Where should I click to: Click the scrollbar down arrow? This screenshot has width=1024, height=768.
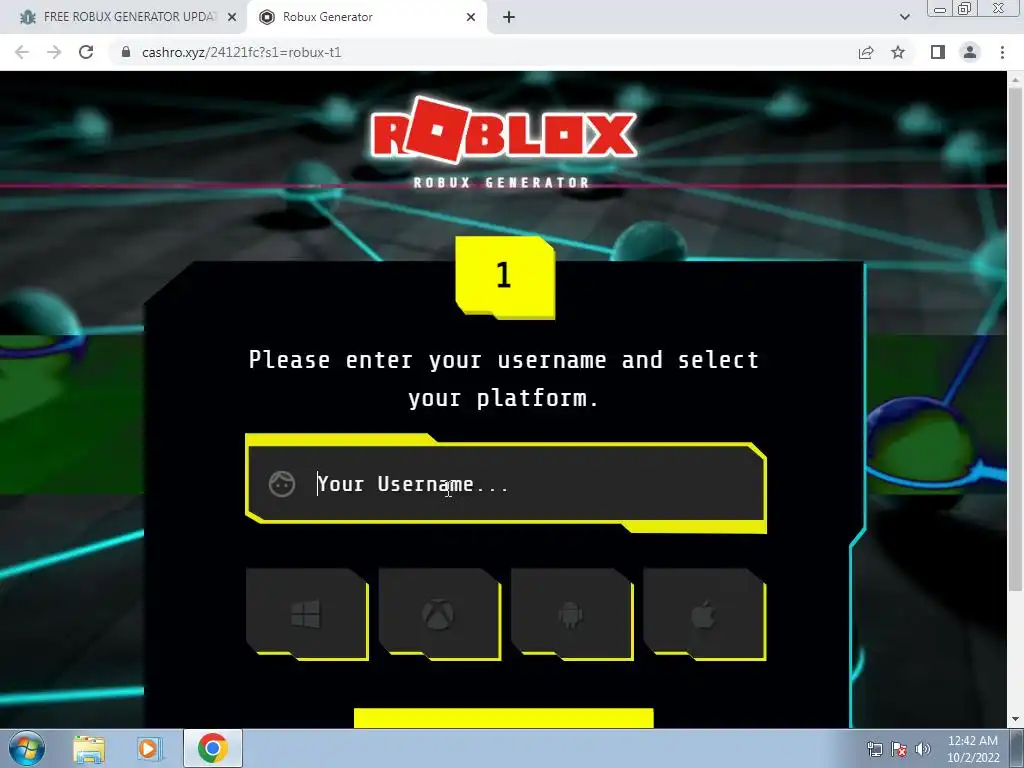(x=1015, y=719)
